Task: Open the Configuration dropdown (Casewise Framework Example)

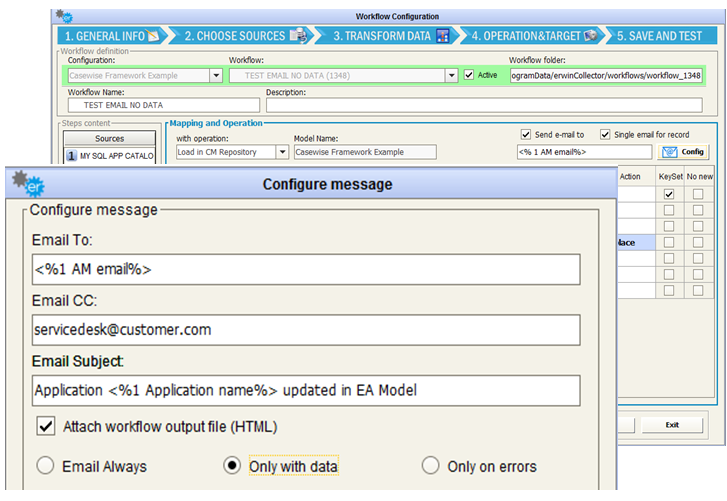Action: coord(216,76)
